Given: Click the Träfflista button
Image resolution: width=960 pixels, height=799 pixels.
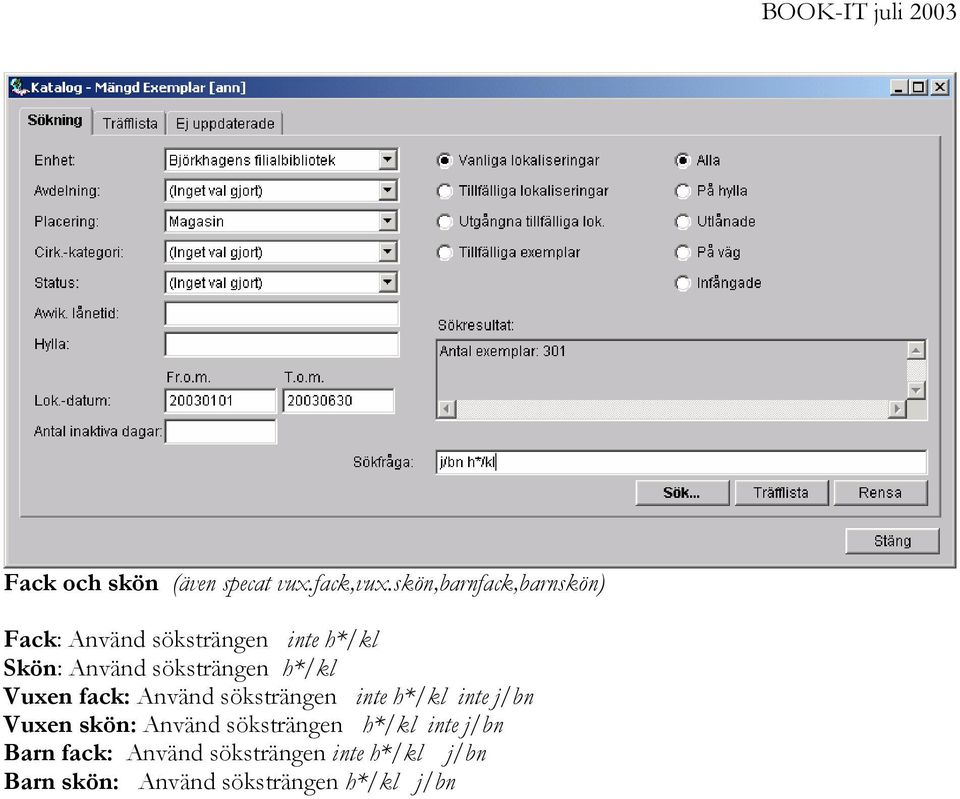Looking at the screenshot, I should click(x=781, y=493).
